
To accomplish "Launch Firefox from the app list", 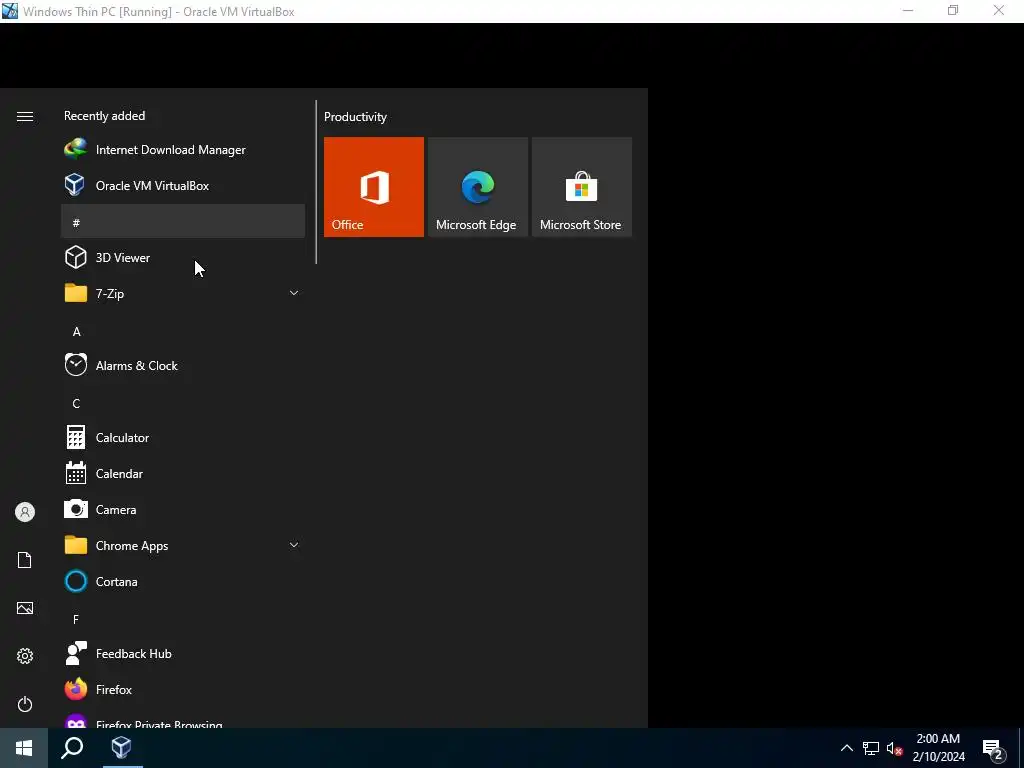I will click(183, 690).
